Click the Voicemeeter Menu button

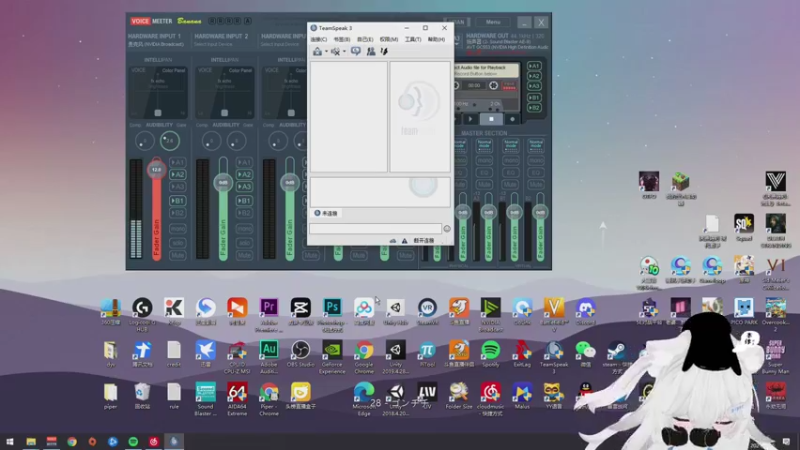tap(493, 22)
